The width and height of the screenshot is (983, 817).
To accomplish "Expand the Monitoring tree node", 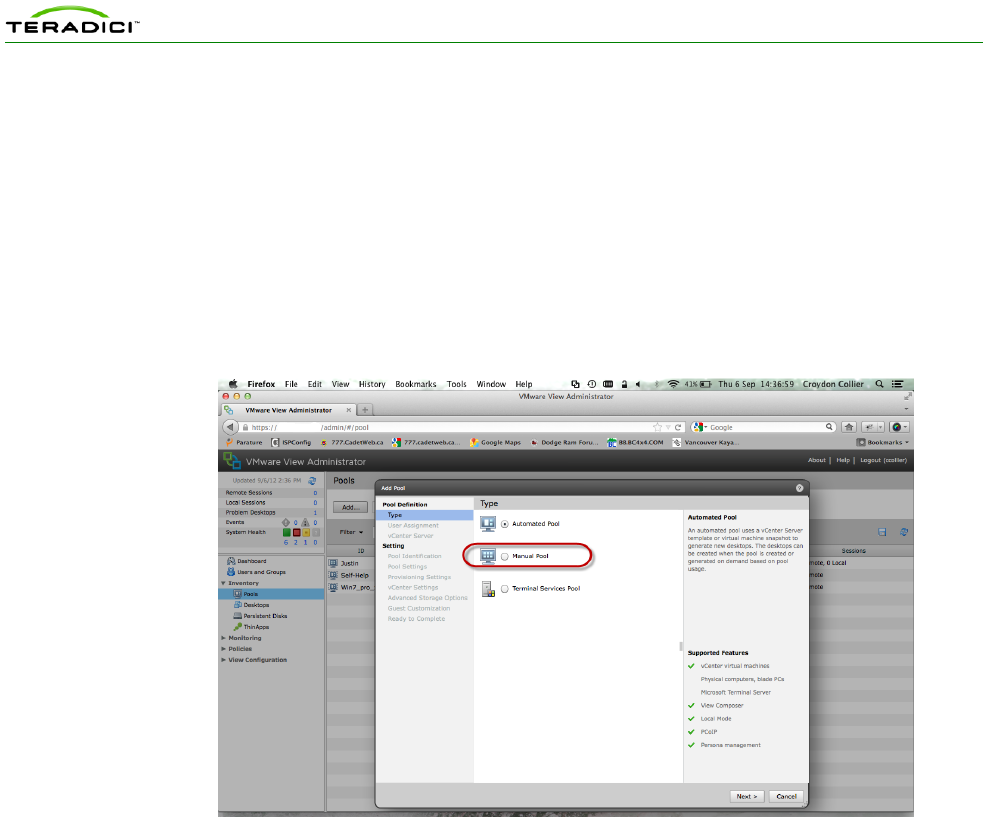I will point(223,638).
